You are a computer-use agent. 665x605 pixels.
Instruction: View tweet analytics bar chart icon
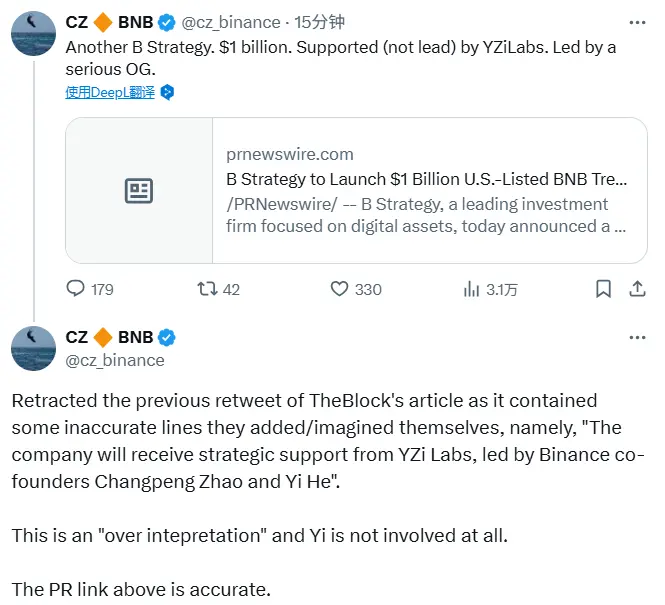tap(472, 289)
